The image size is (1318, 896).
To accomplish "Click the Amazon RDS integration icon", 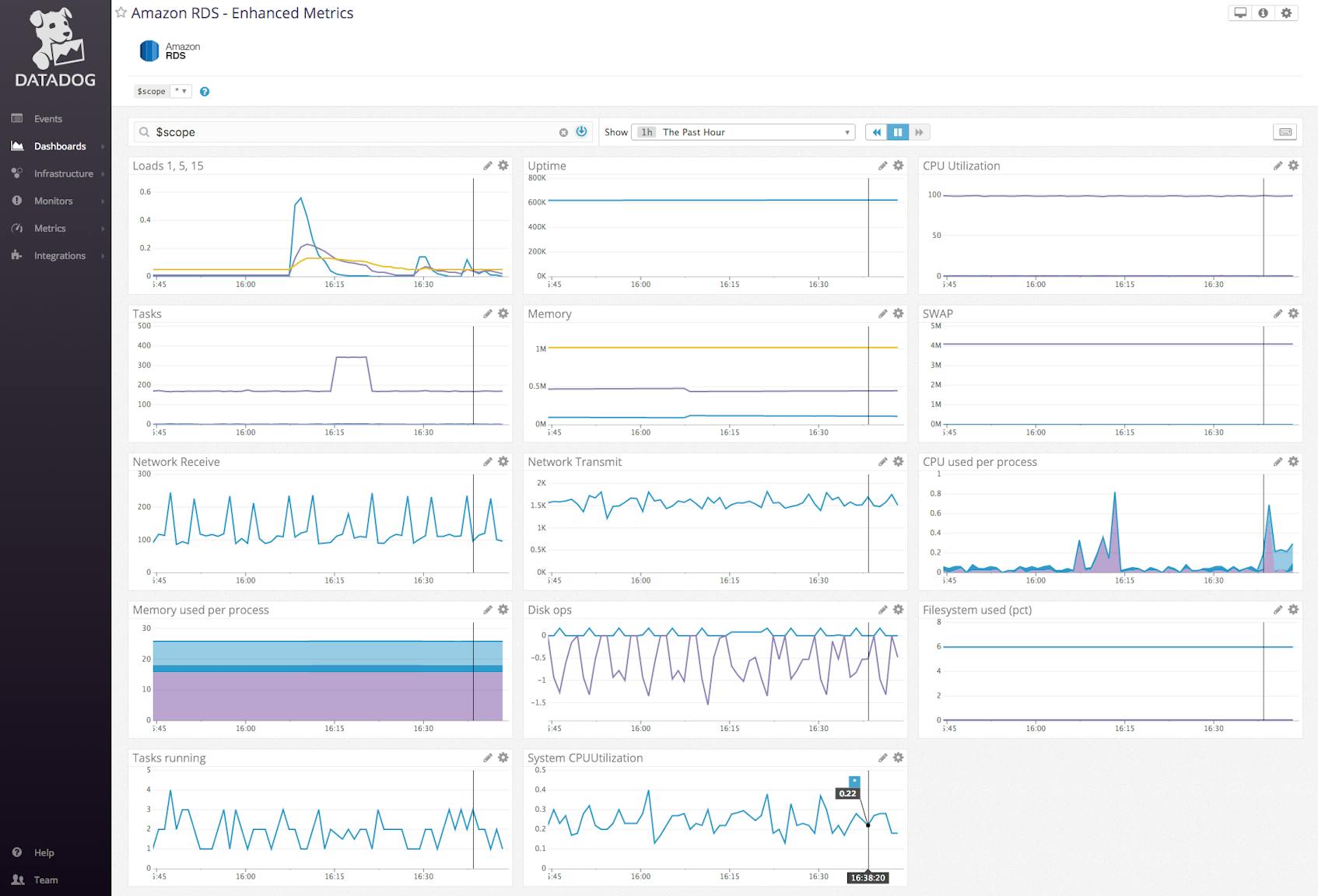I will pyautogui.click(x=148, y=50).
